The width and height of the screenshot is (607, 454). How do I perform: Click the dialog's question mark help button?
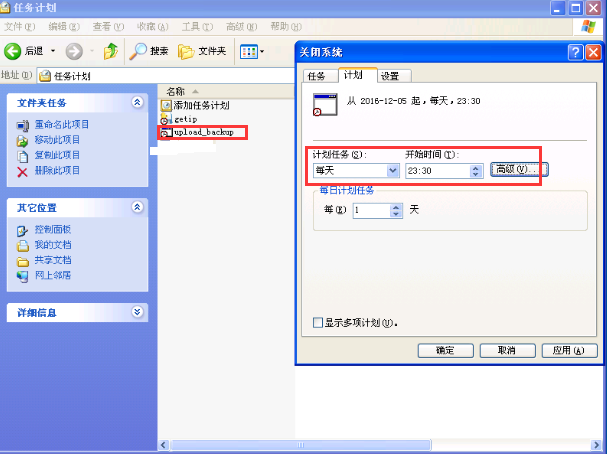tap(575, 52)
